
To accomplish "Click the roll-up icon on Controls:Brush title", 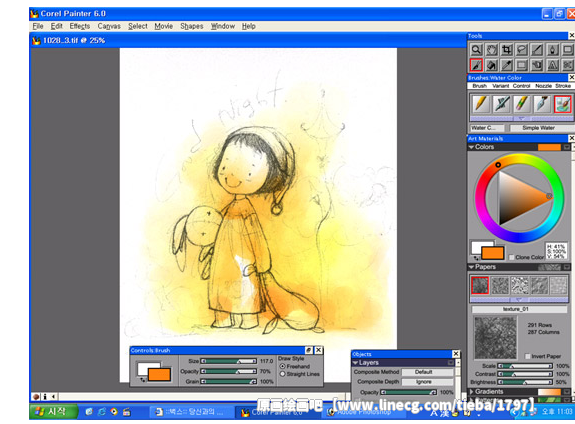I will pyautogui.click(x=309, y=350).
